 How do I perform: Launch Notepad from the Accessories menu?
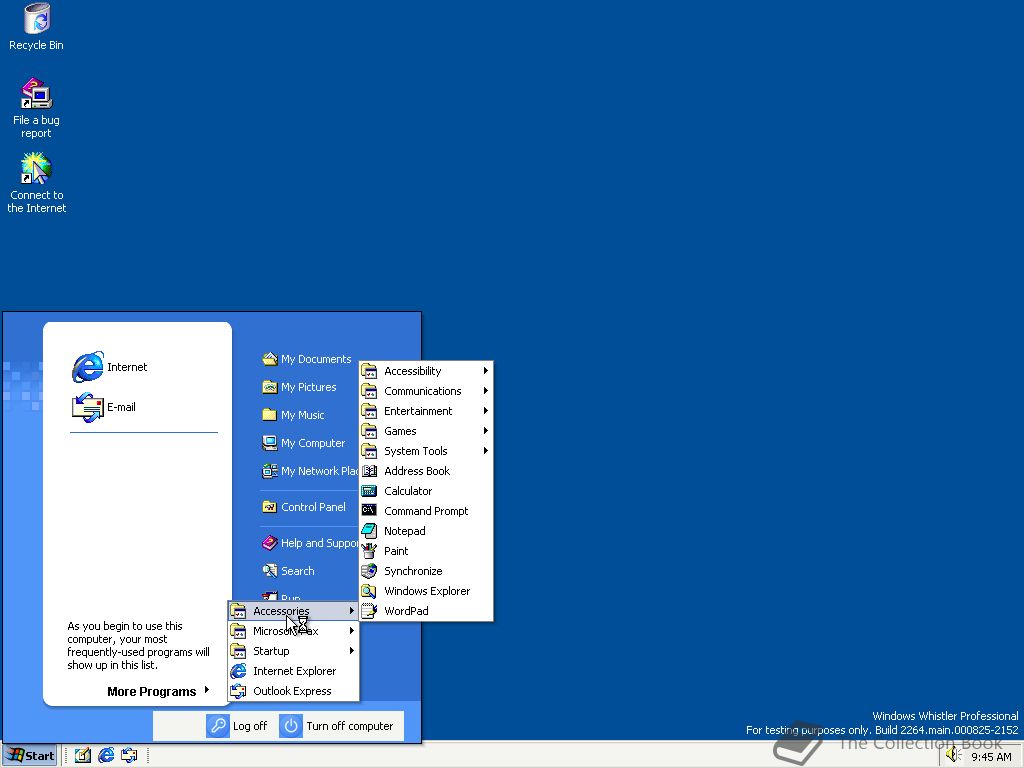(x=426, y=531)
